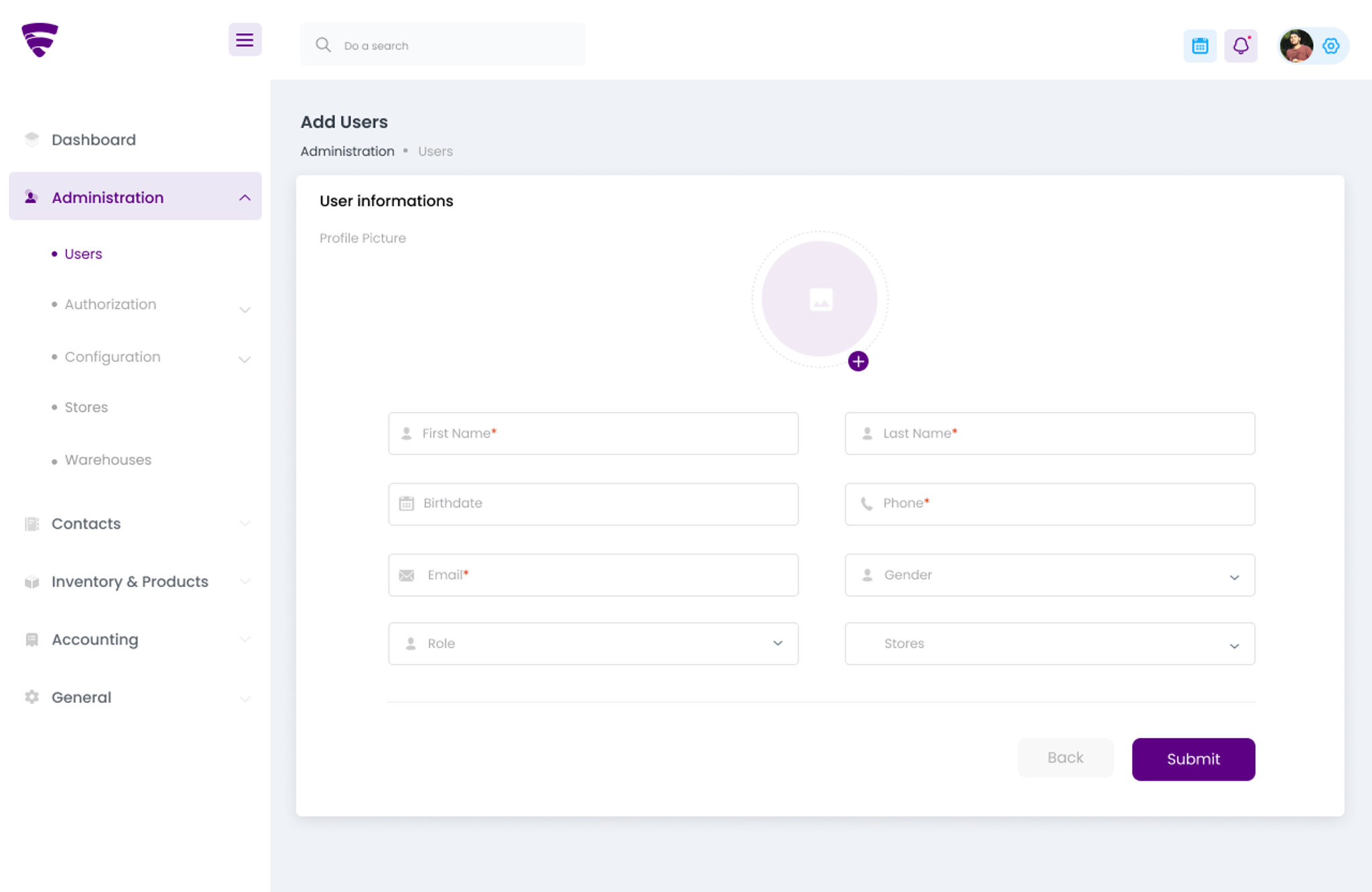
Task: Click the First Name input field
Action: pos(593,434)
